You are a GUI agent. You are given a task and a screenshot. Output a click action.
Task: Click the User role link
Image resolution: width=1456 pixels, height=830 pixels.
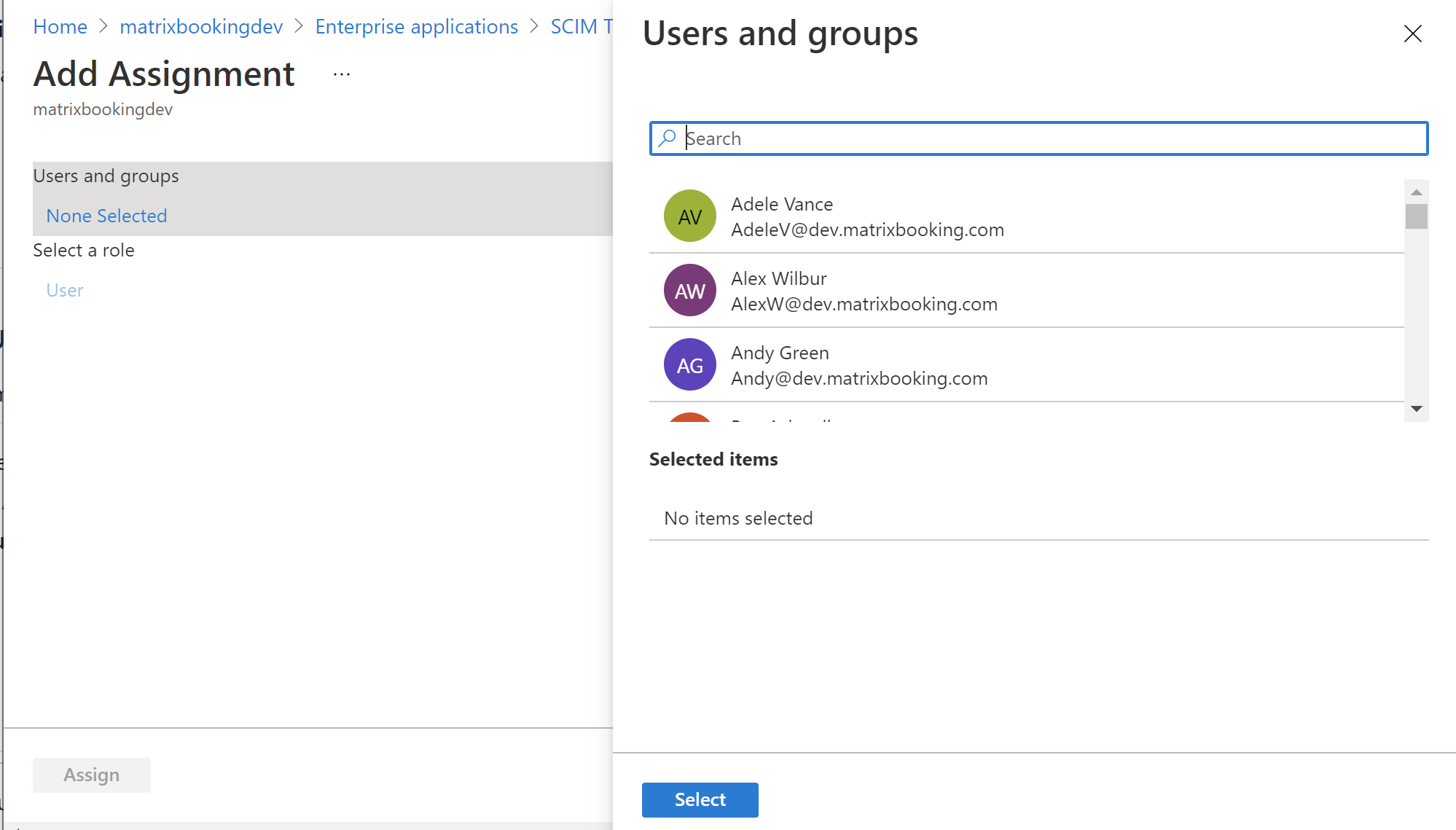point(64,290)
